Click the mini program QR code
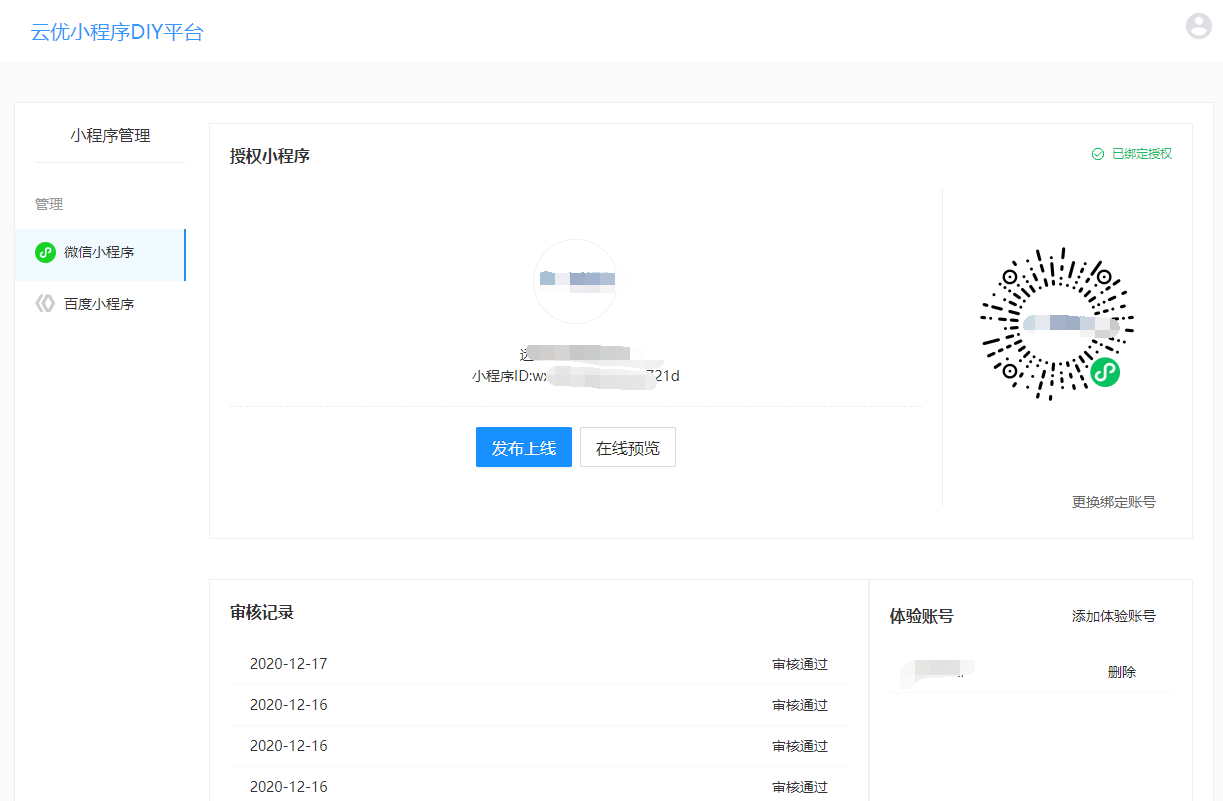 click(x=1057, y=324)
